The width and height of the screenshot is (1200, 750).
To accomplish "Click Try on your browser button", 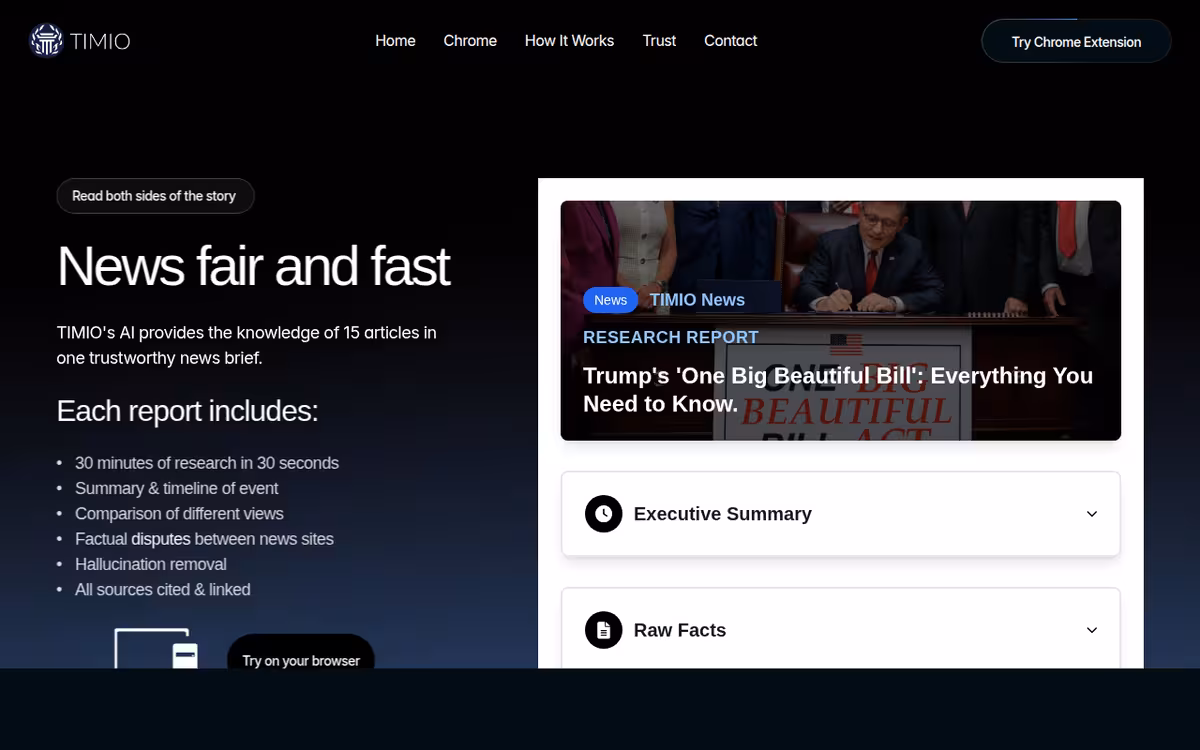I will pos(301,652).
